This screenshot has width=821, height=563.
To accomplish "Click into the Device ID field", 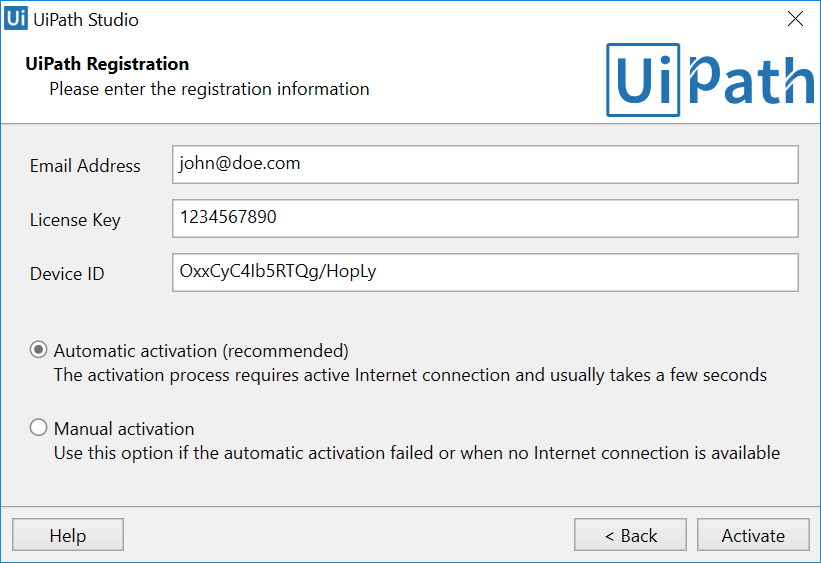I will pyautogui.click(x=485, y=272).
